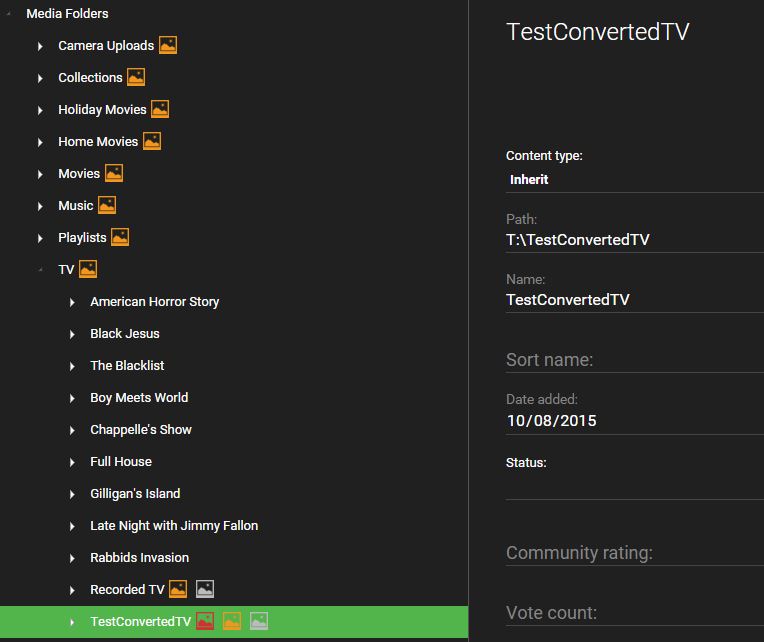Expand the Holiday Movies folder
The height and width of the screenshot is (642, 764).
40,110
